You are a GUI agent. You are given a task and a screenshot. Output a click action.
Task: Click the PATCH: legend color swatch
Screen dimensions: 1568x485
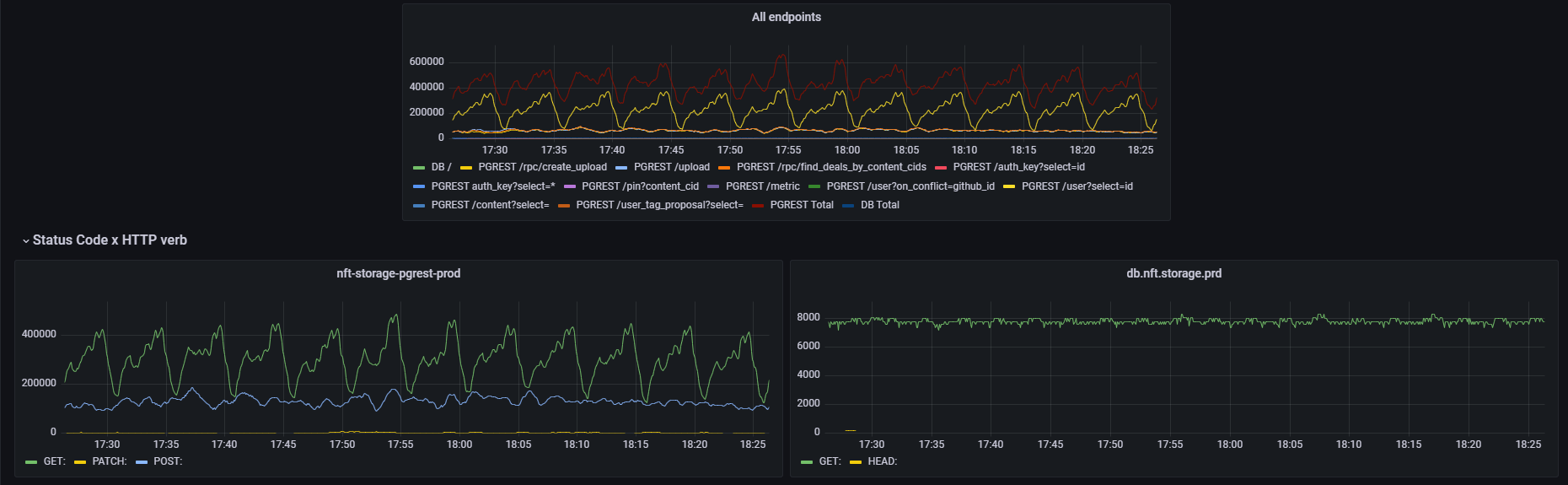80,462
